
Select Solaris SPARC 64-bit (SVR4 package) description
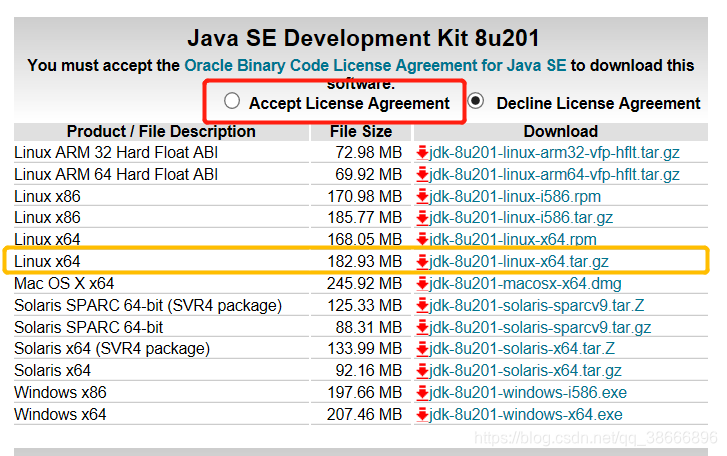click(x=148, y=305)
